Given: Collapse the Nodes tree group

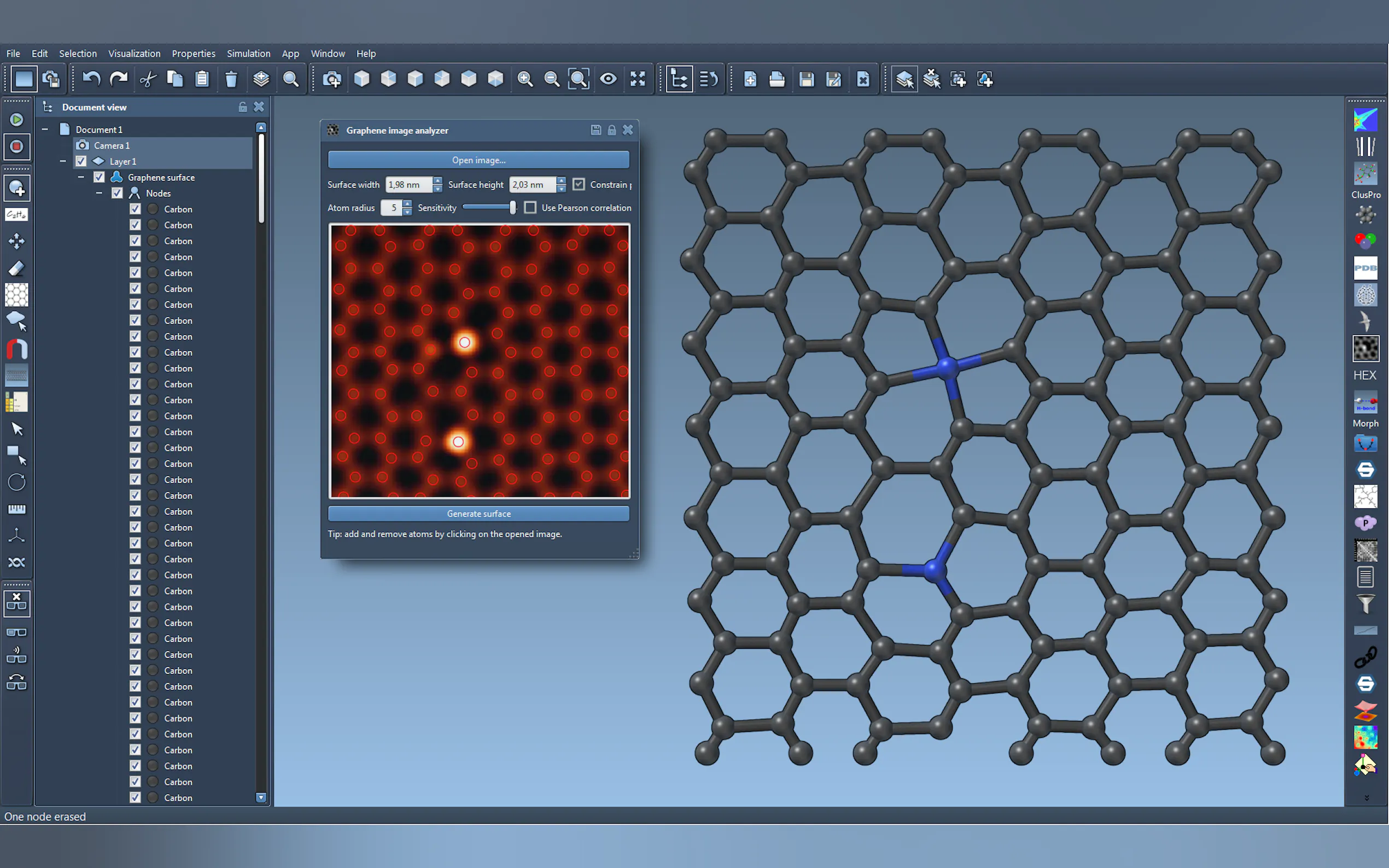Looking at the screenshot, I should pos(99,193).
